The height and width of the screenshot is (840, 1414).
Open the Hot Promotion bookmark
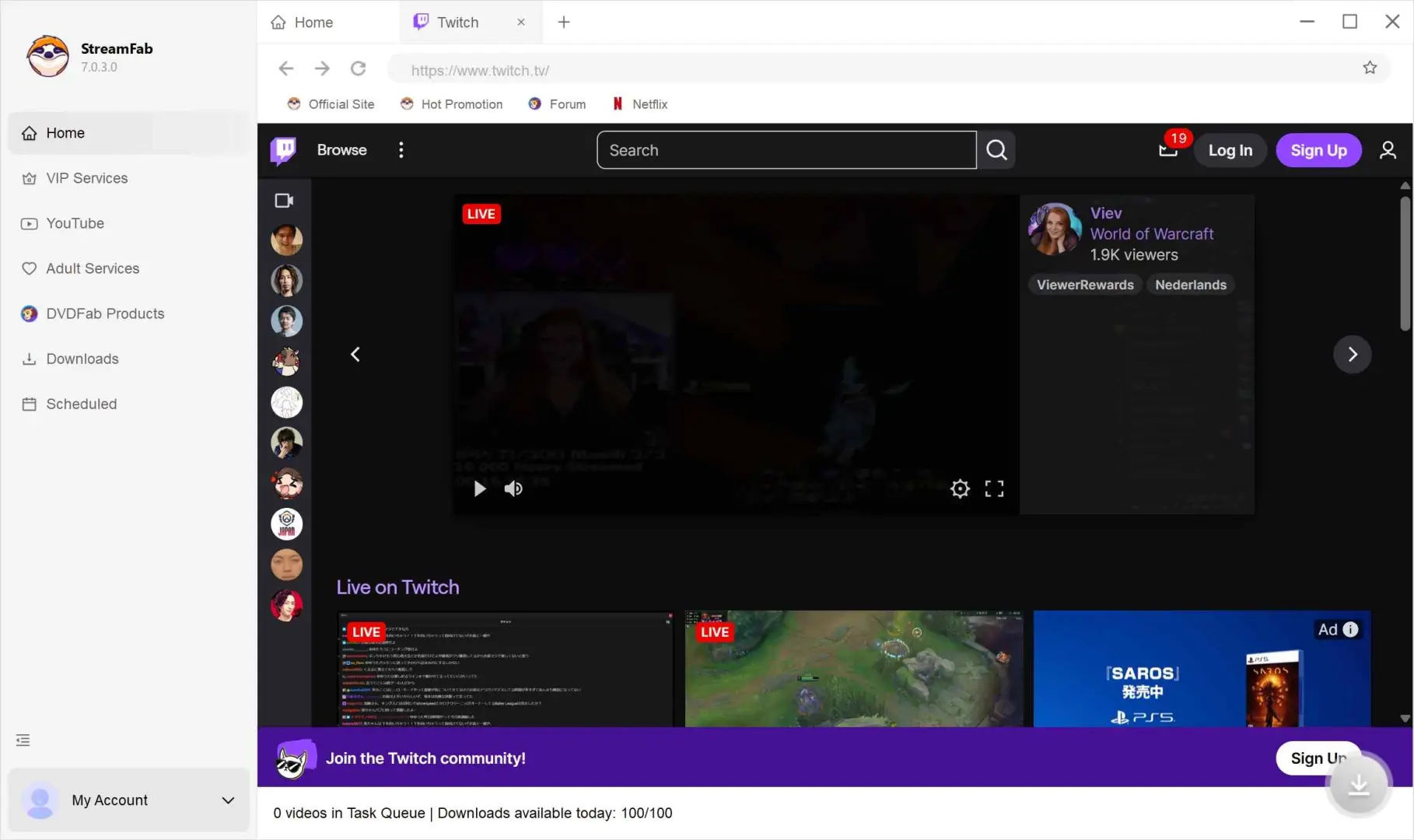[451, 104]
